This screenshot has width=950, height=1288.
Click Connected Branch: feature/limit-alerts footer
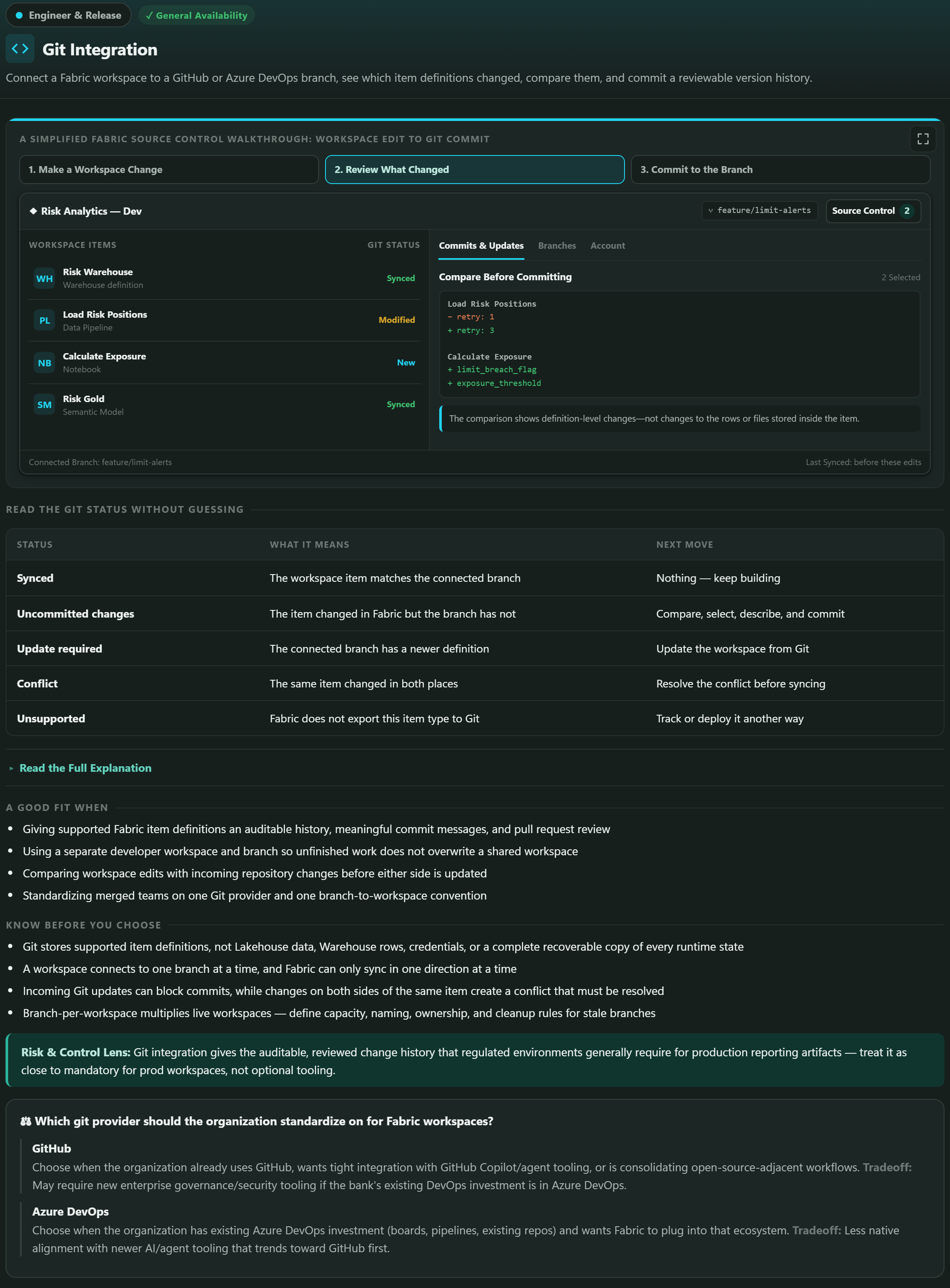click(x=100, y=462)
